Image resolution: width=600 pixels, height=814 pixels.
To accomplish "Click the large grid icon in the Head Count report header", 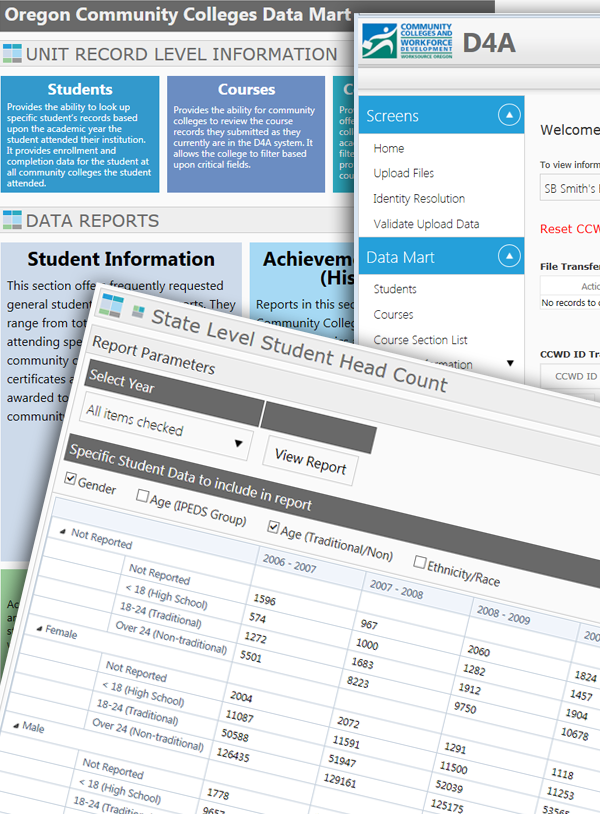I will [x=112, y=304].
